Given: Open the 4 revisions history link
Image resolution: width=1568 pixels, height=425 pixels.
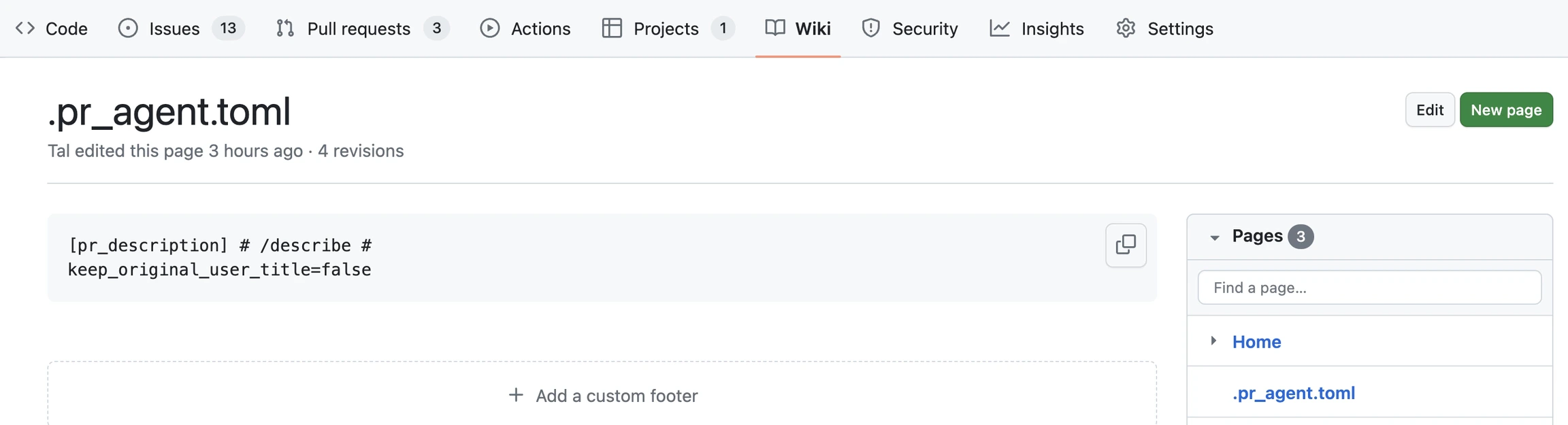Looking at the screenshot, I should (361, 151).
